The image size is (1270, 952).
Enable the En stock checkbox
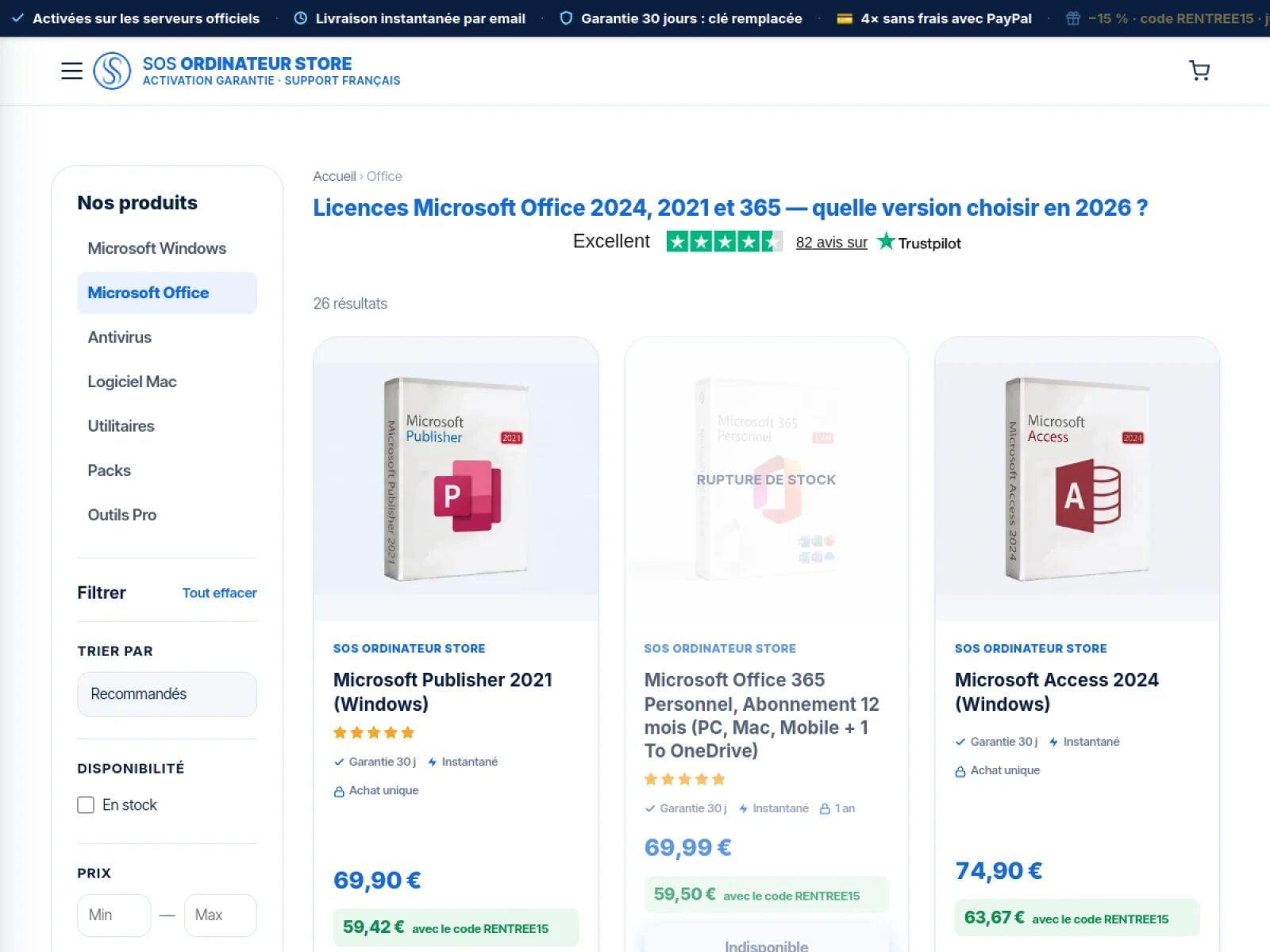86,805
